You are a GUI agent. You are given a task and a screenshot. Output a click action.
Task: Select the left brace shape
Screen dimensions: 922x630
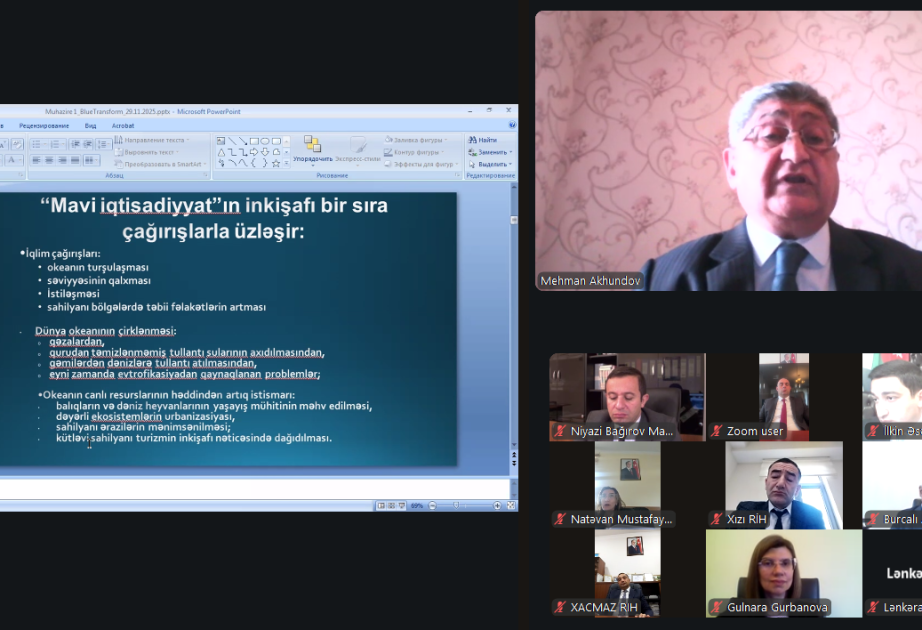coord(253,163)
